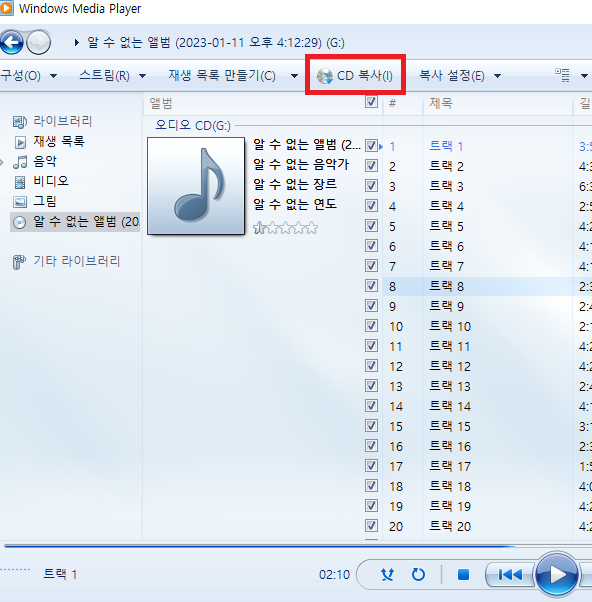Uncheck the checkbox for 트랙 2

coord(371,165)
